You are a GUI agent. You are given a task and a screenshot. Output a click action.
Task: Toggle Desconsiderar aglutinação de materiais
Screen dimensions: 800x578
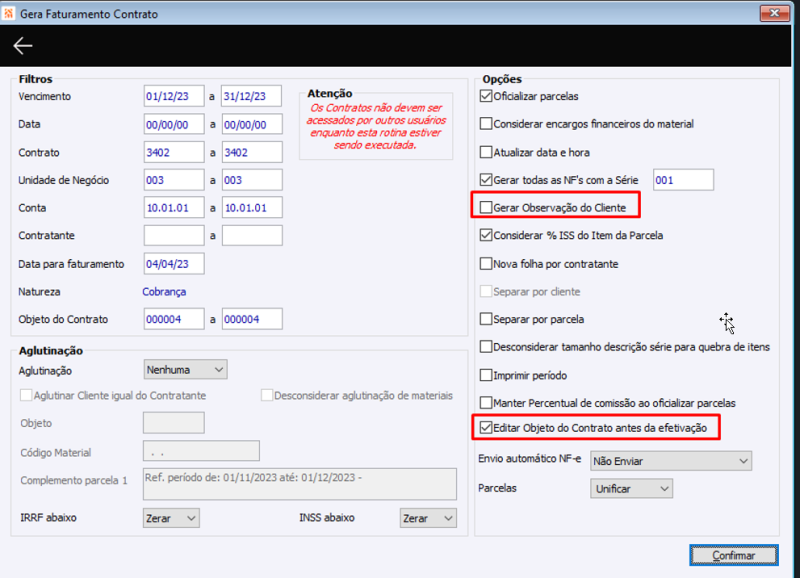pyautogui.click(x=266, y=395)
